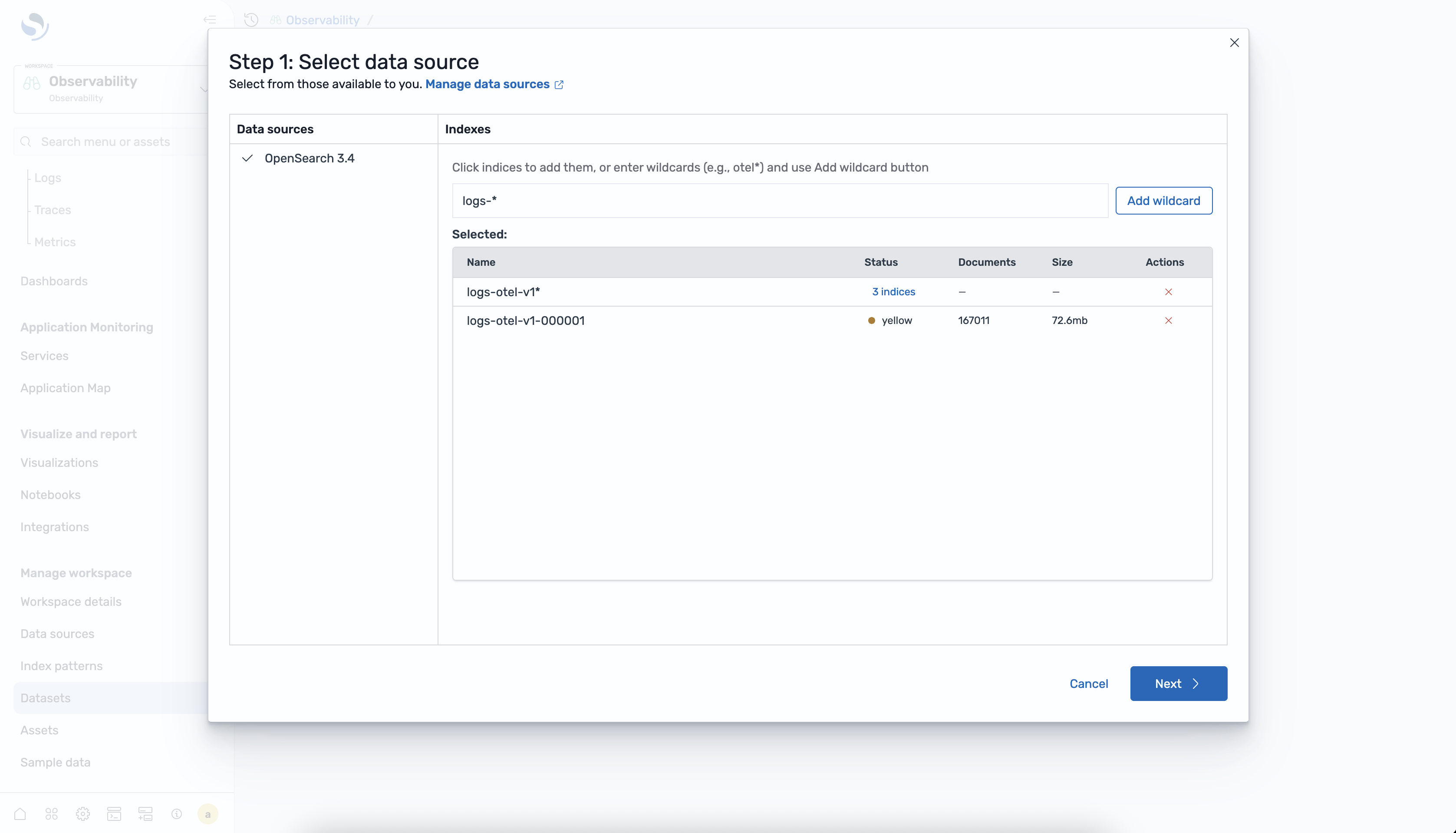Open the settings gear icon
This screenshot has width=1456, height=833.
pos(82,813)
